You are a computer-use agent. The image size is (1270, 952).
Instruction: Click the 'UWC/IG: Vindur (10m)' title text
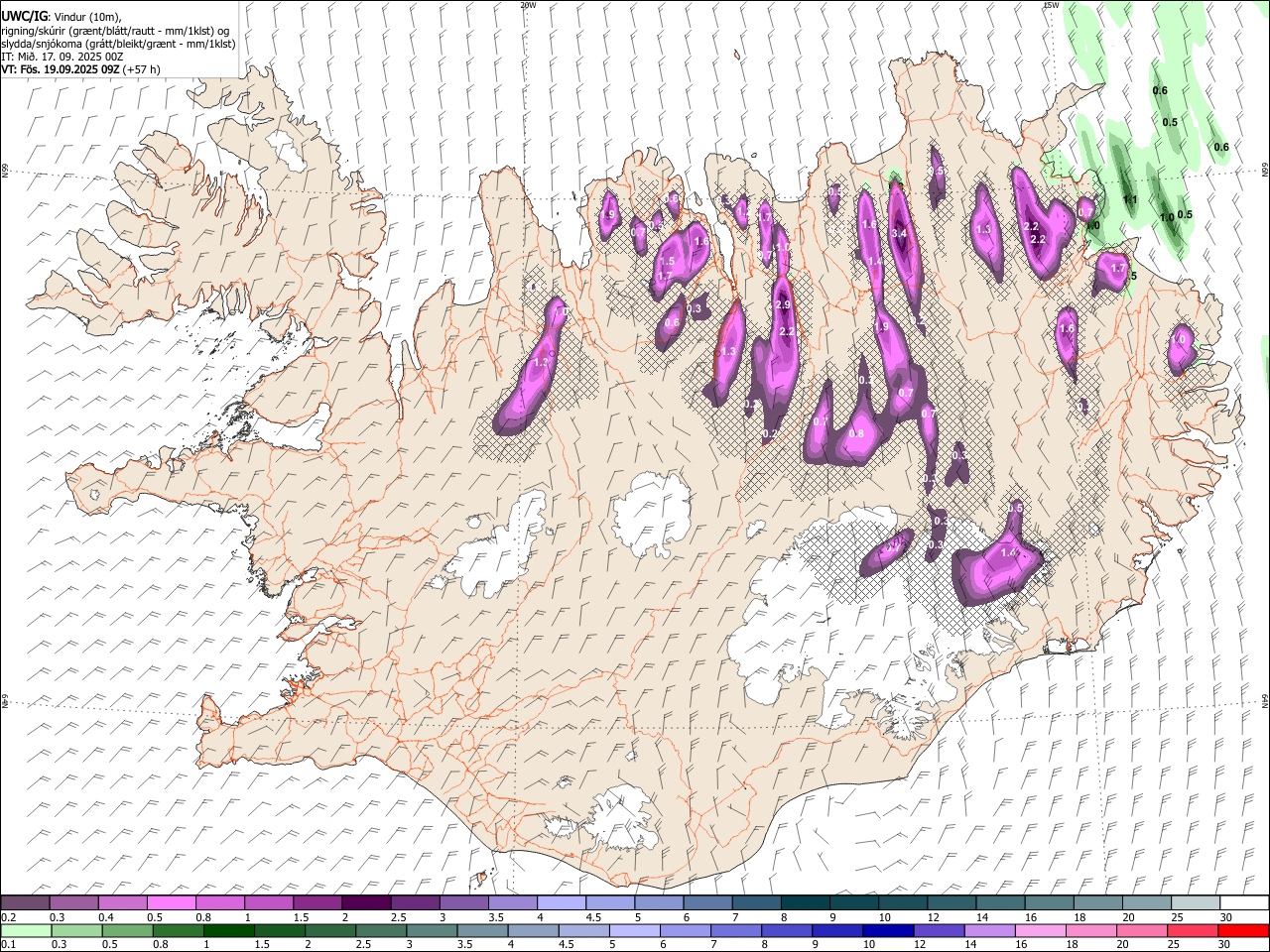[x=62, y=17]
